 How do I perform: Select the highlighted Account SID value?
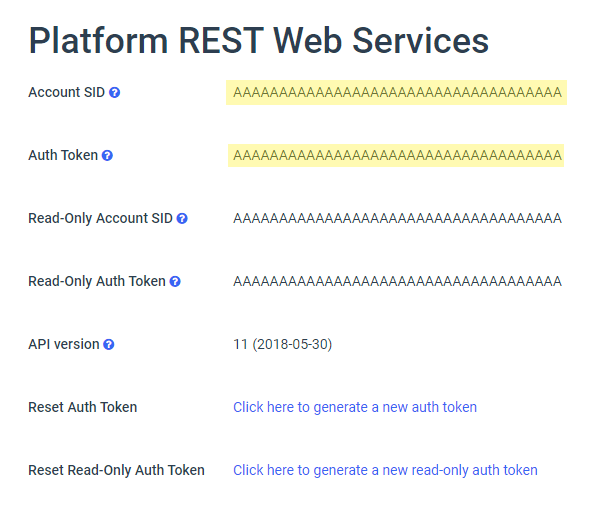tap(396, 93)
